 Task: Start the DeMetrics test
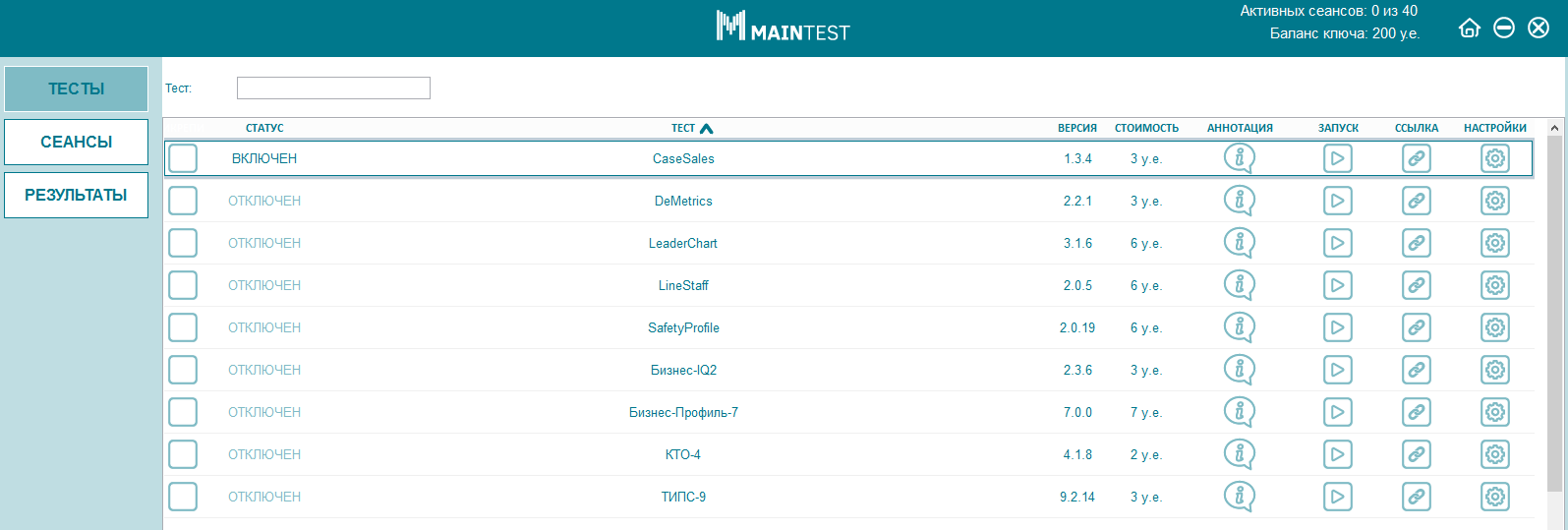pyautogui.click(x=1337, y=201)
